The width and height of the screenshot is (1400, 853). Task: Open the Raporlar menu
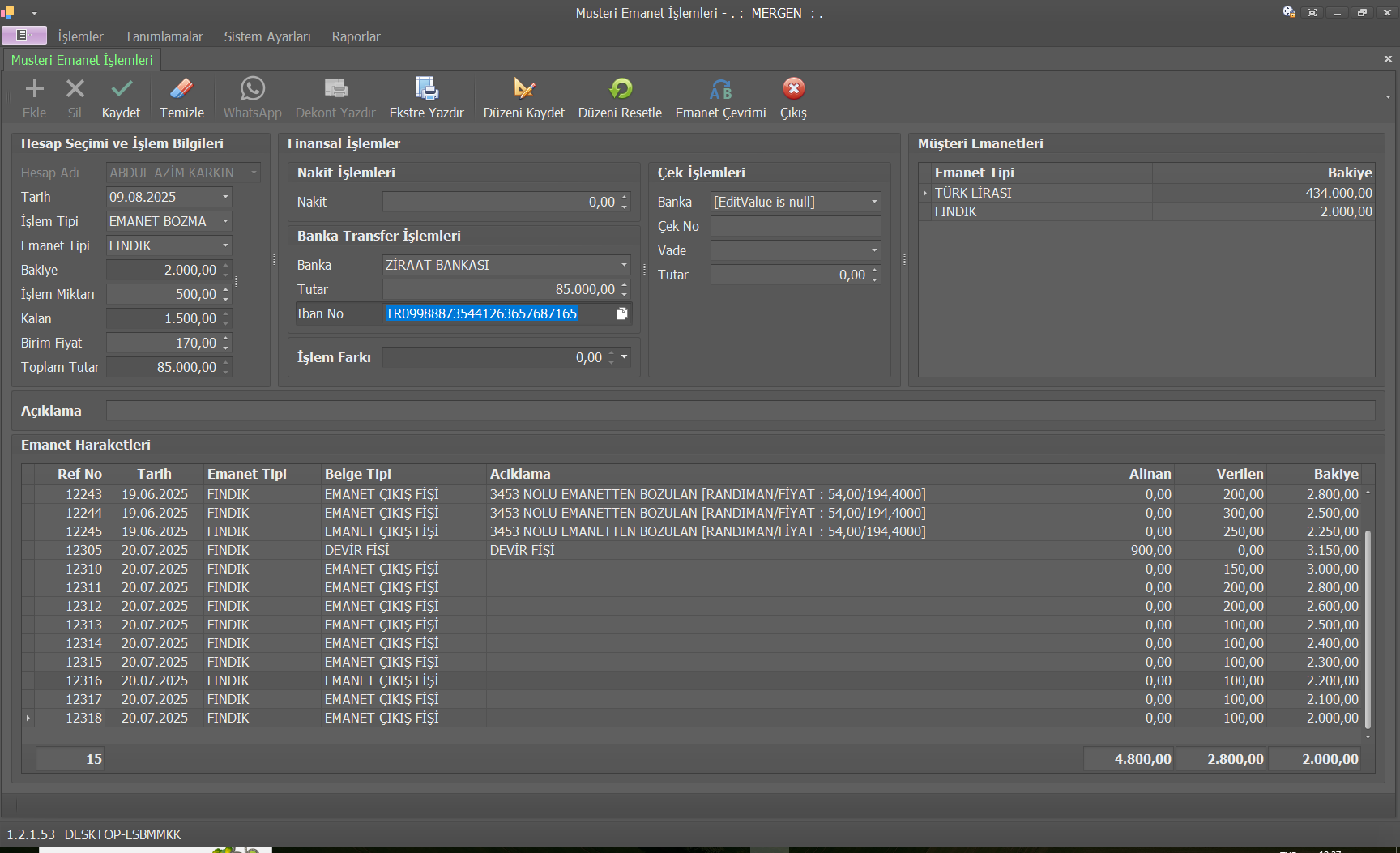tap(356, 36)
